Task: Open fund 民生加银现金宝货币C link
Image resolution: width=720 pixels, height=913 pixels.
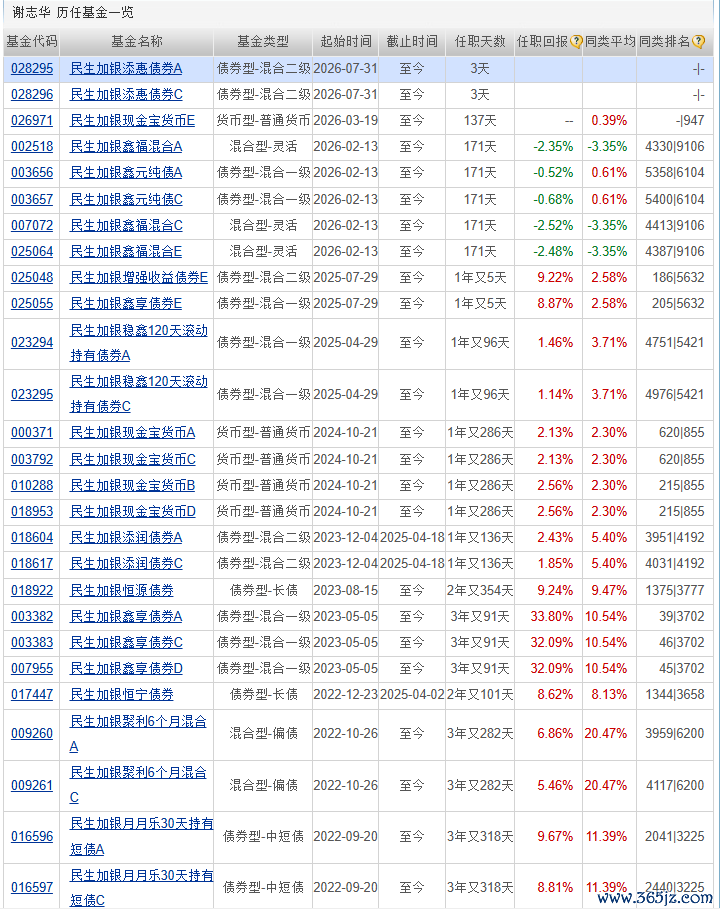Action: [132, 460]
